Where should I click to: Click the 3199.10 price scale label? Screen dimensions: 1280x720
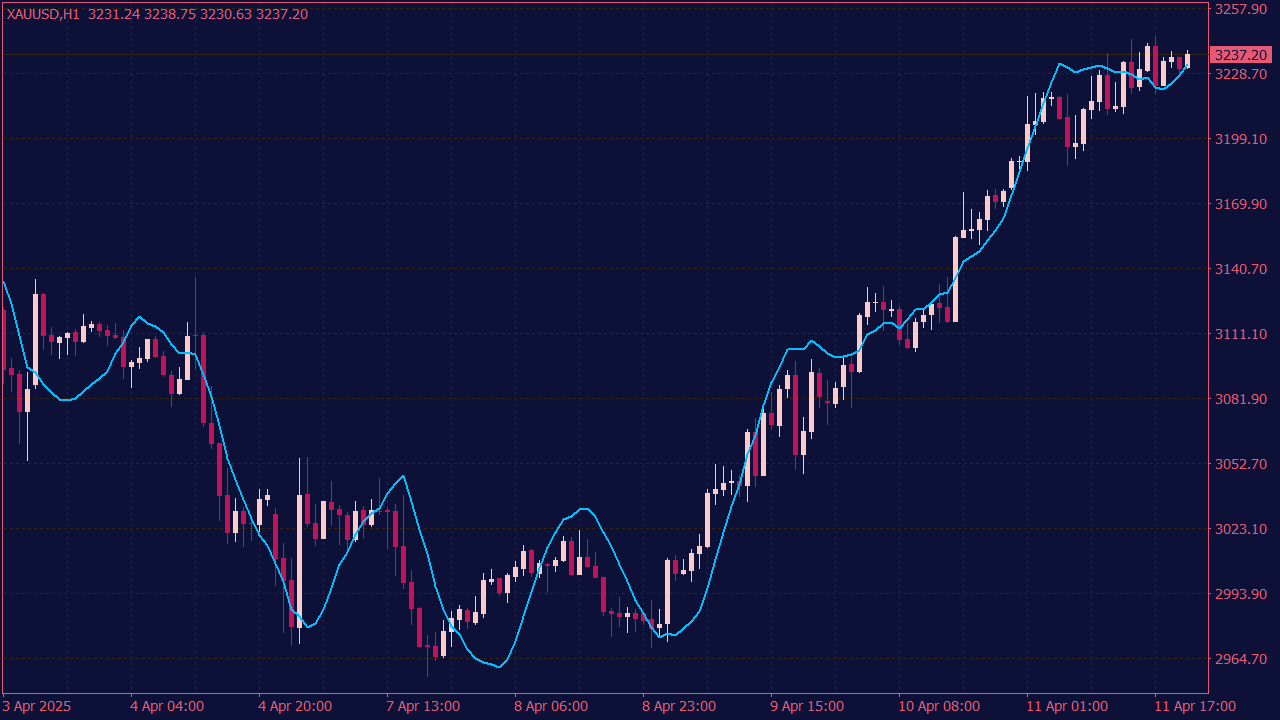pyautogui.click(x=1241, y=139)
